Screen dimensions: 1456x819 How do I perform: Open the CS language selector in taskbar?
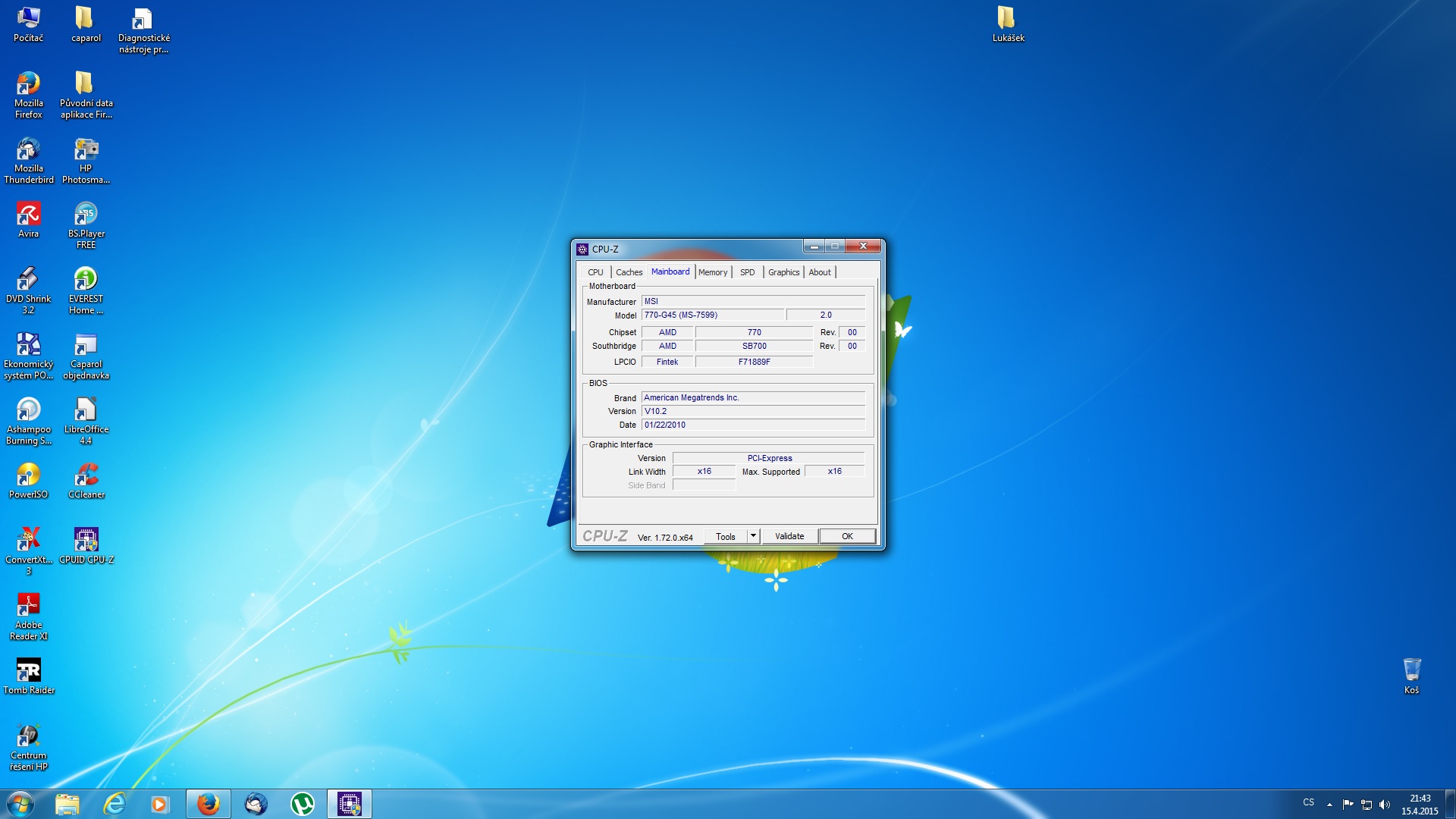coord(1309,802)
